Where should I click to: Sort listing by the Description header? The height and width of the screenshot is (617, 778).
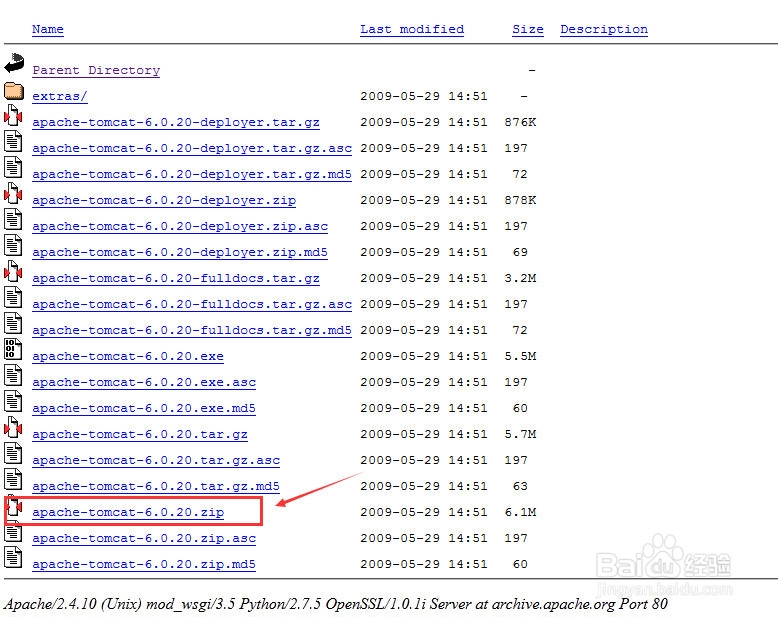point(604,29)
